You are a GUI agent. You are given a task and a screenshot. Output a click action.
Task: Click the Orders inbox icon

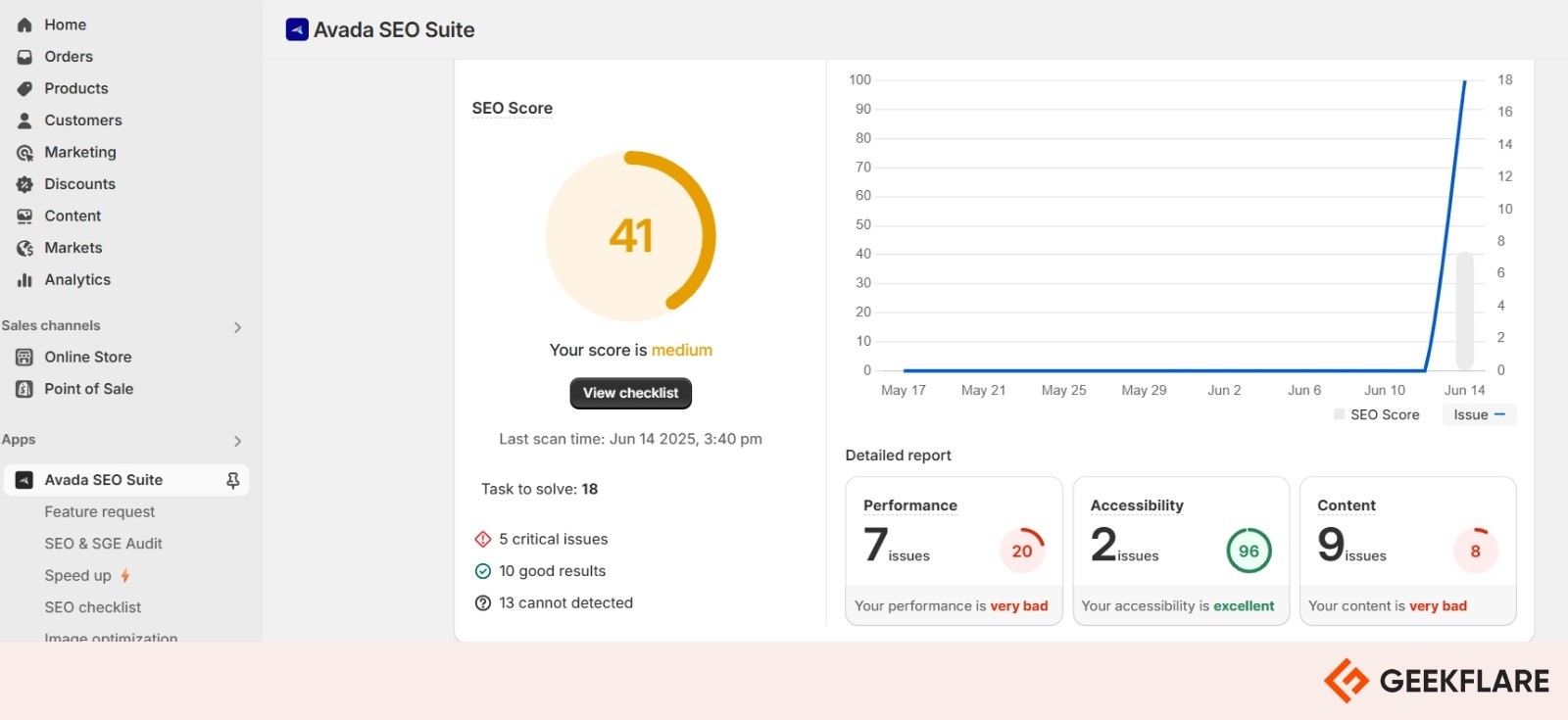click(x=24, y=57)
